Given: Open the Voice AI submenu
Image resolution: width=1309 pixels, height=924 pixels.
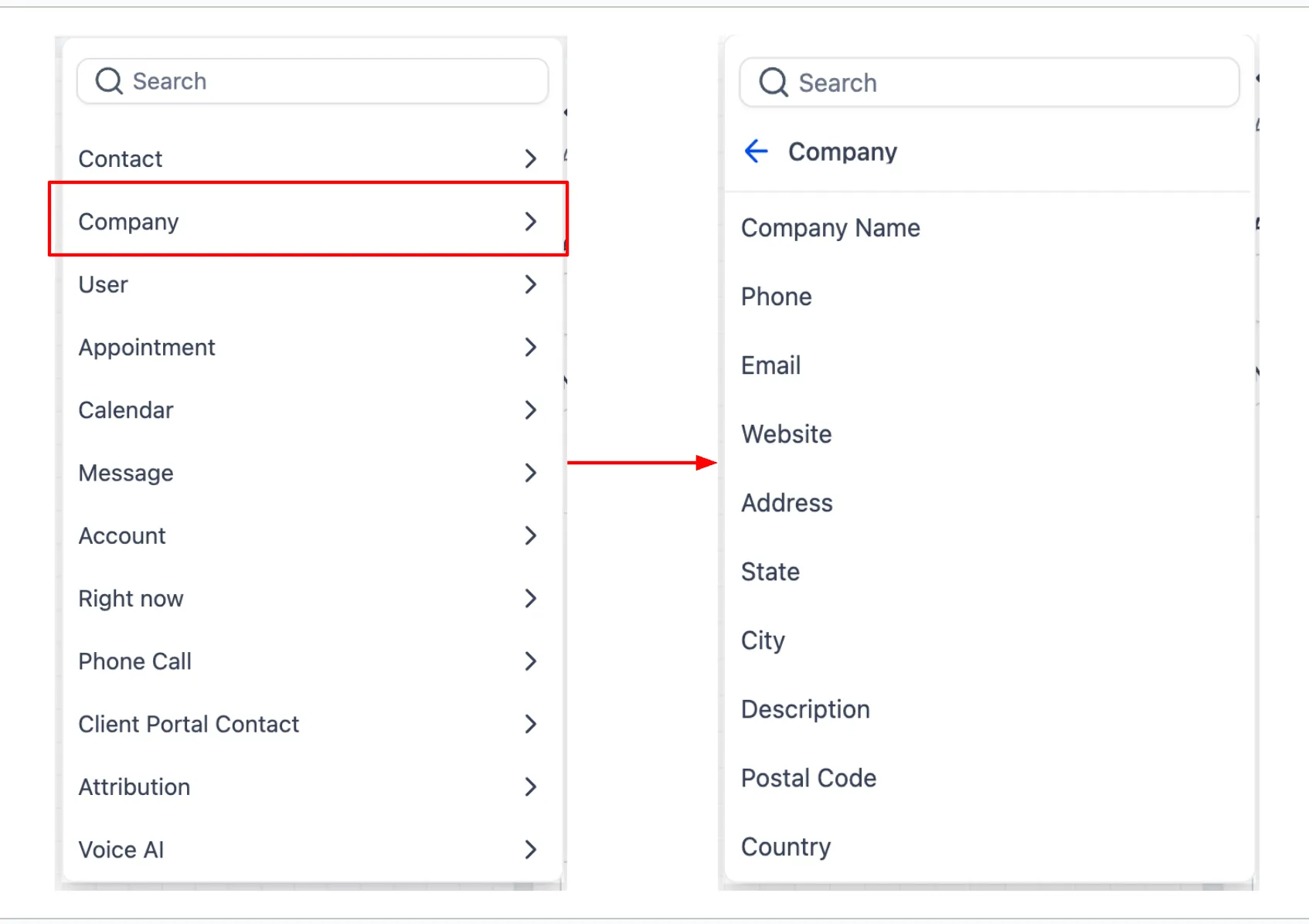Looking at the screenshot, I should 531,849.
